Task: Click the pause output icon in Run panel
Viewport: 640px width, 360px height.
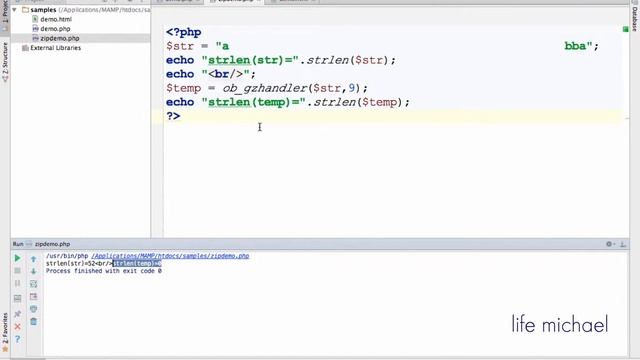Action: point(17,283)
